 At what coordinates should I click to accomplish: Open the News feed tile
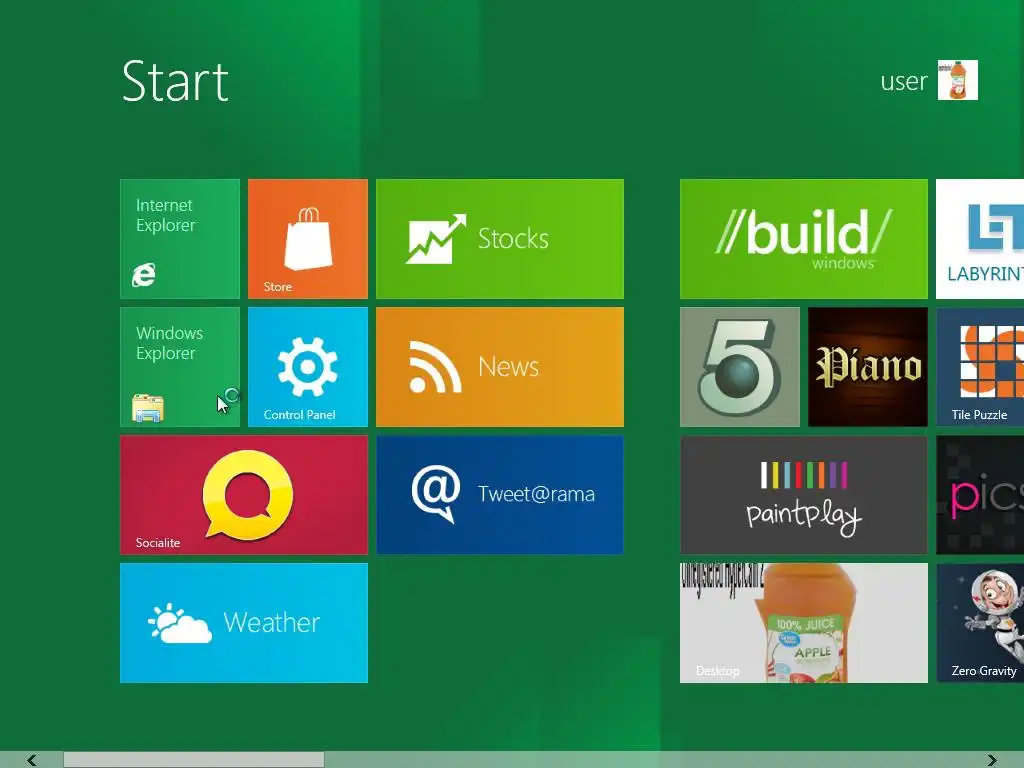(500, 367)
